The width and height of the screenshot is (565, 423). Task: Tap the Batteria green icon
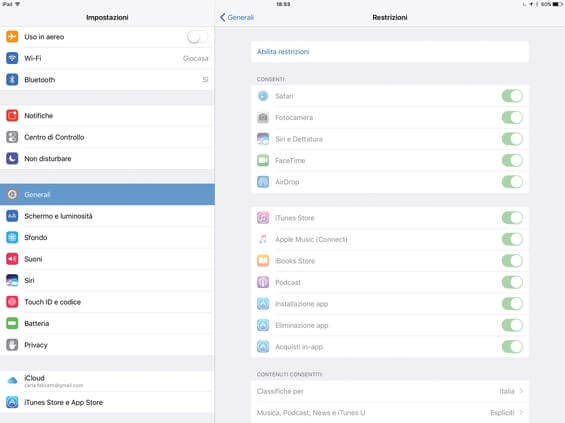(12, 324)
